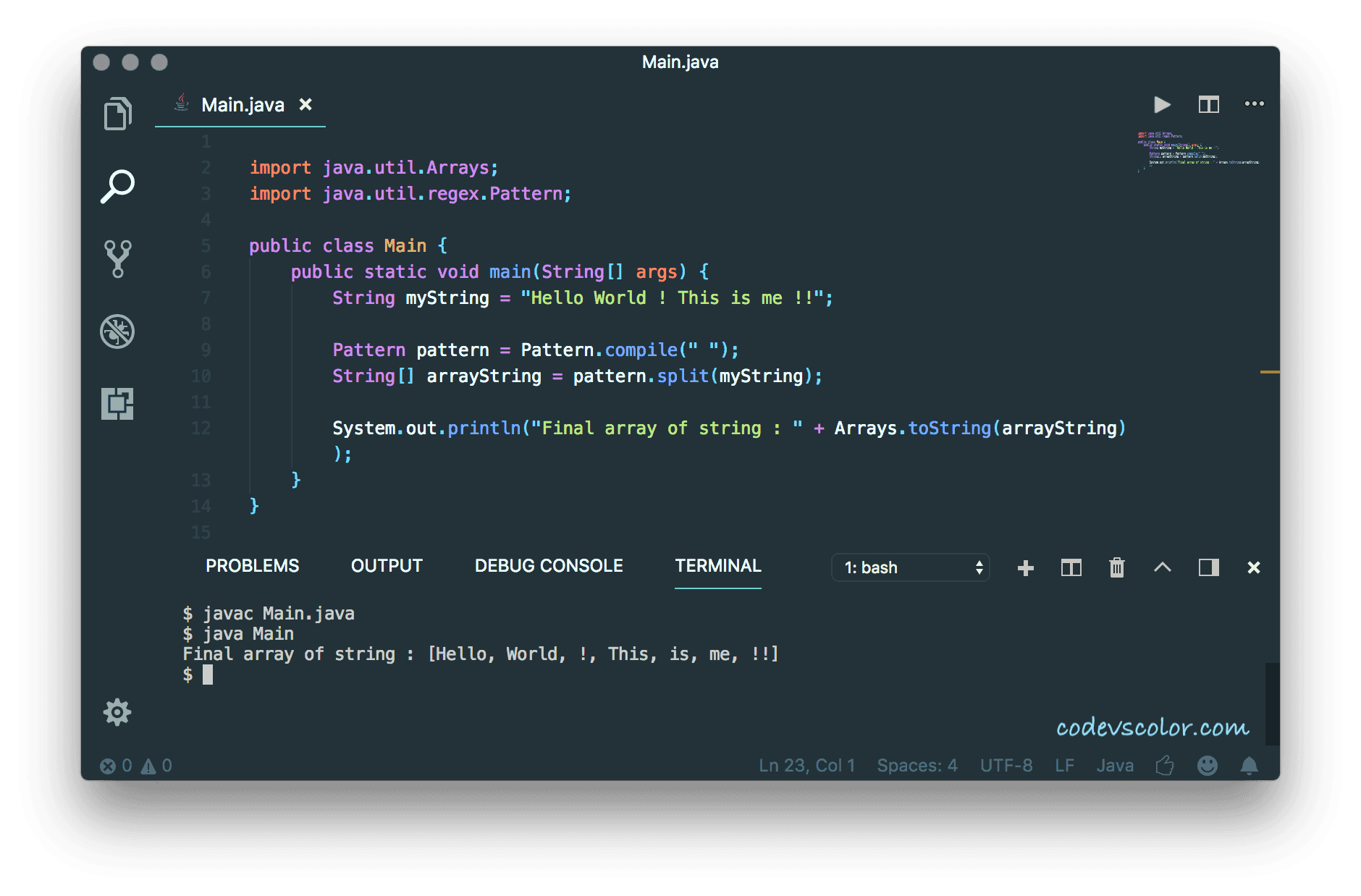Open the editor More Actions menu

pyautogui.click(x=1254, y=104)
